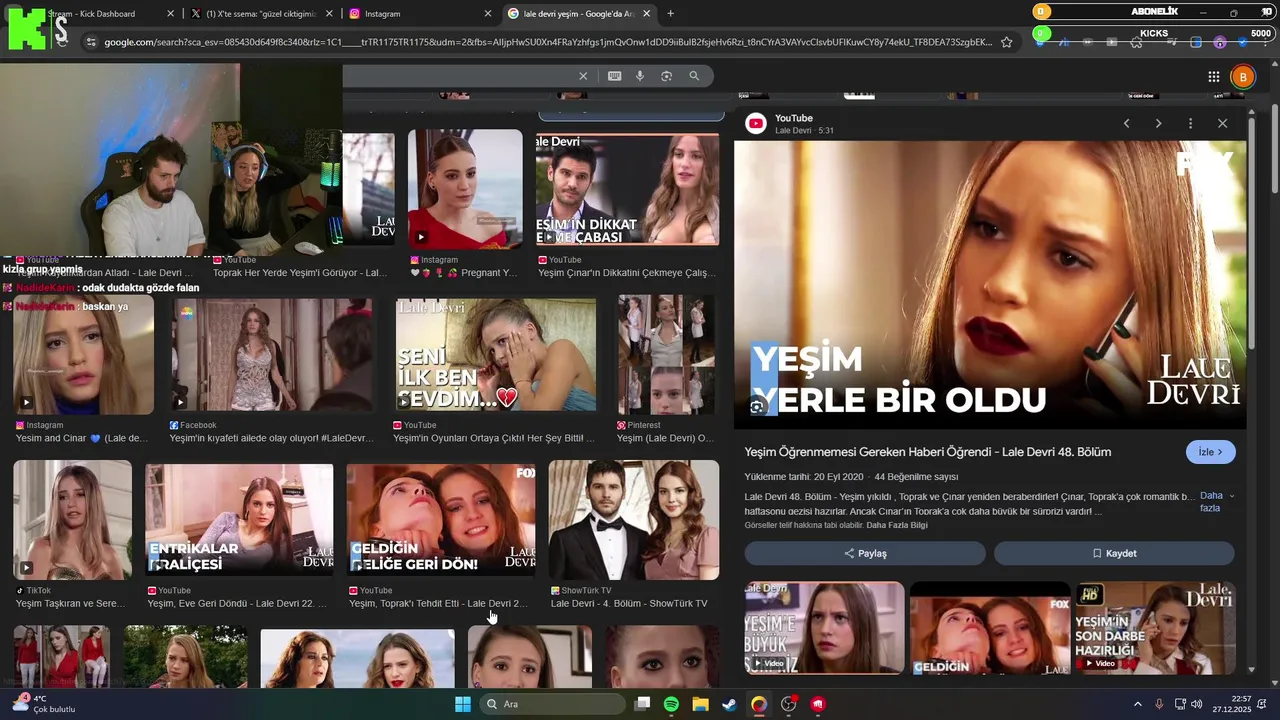This screenshot has height=720, width=1280.
Task: Open the on-screen keyboard icon in search bar
Action: pyautogui.click(x=614, y=76)
